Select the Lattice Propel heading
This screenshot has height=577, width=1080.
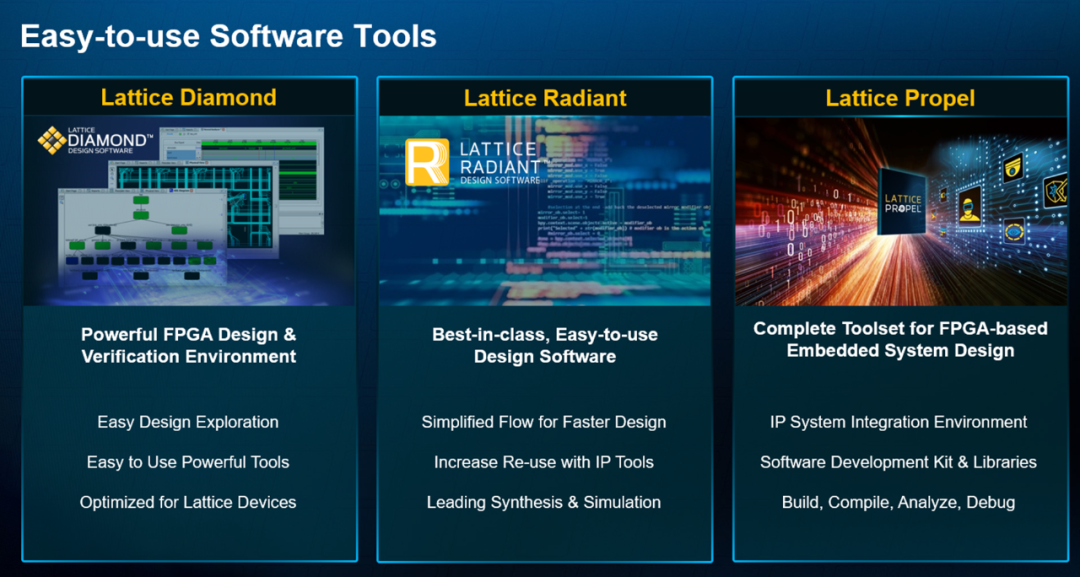point(900,98)
